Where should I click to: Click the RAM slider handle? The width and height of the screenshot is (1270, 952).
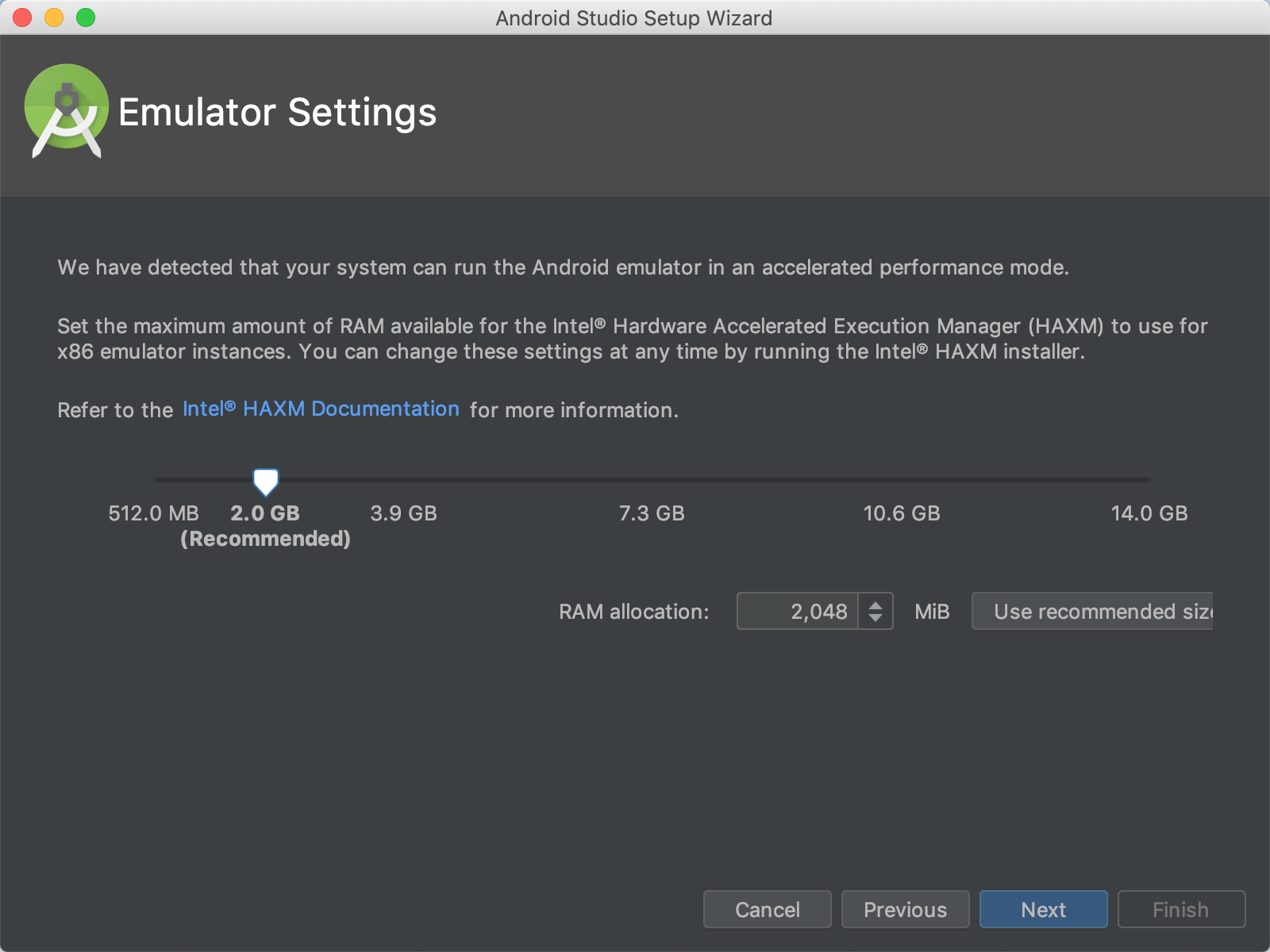pyautogui.click(x=265, y=482)
